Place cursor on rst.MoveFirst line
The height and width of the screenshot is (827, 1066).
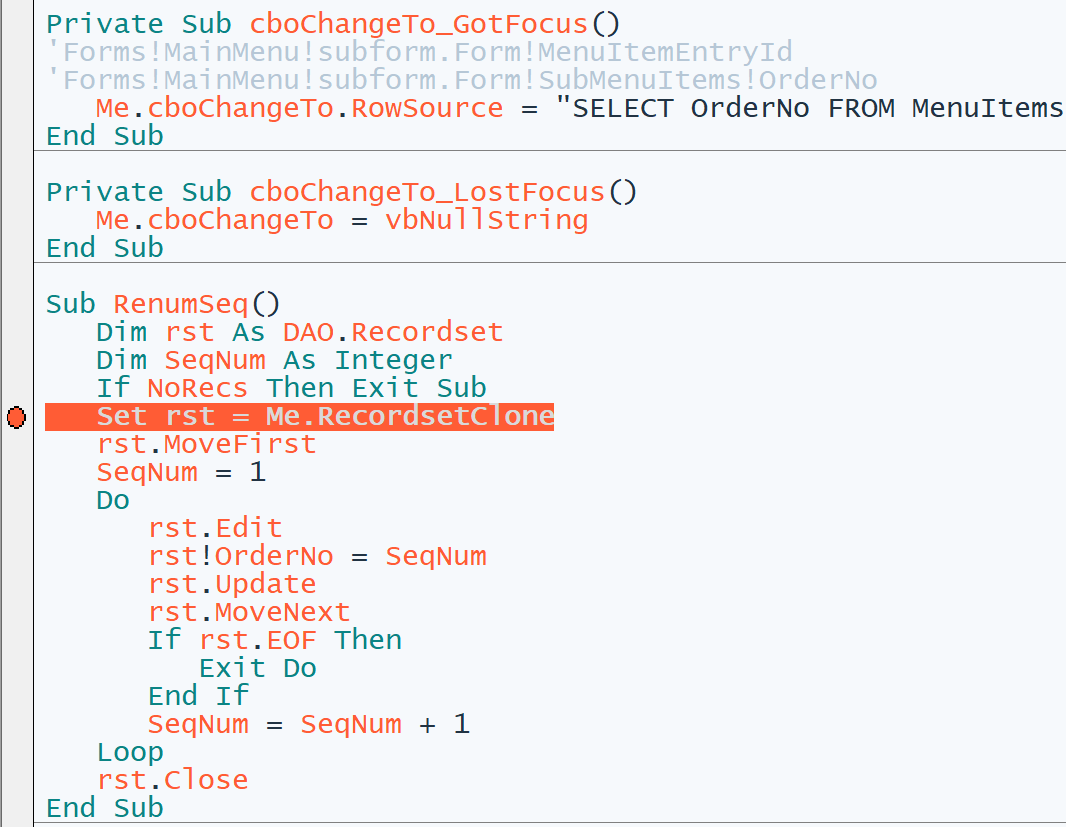point(206,444)
